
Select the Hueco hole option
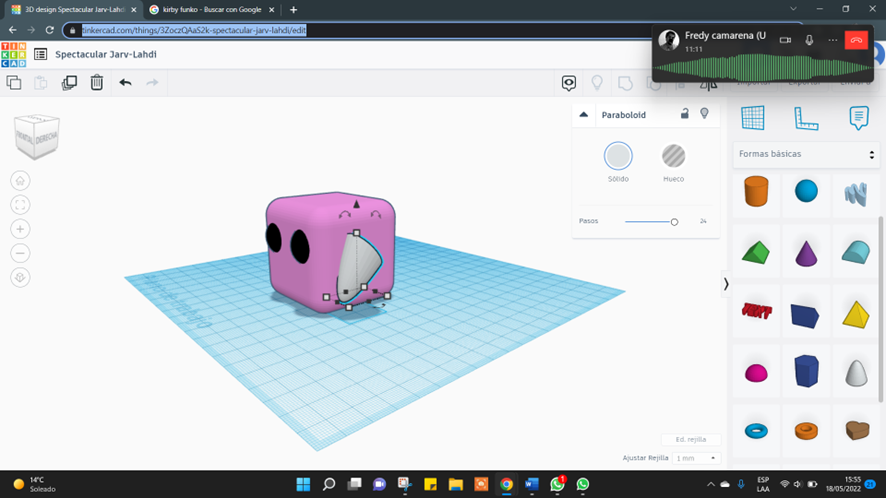(674, 156)
